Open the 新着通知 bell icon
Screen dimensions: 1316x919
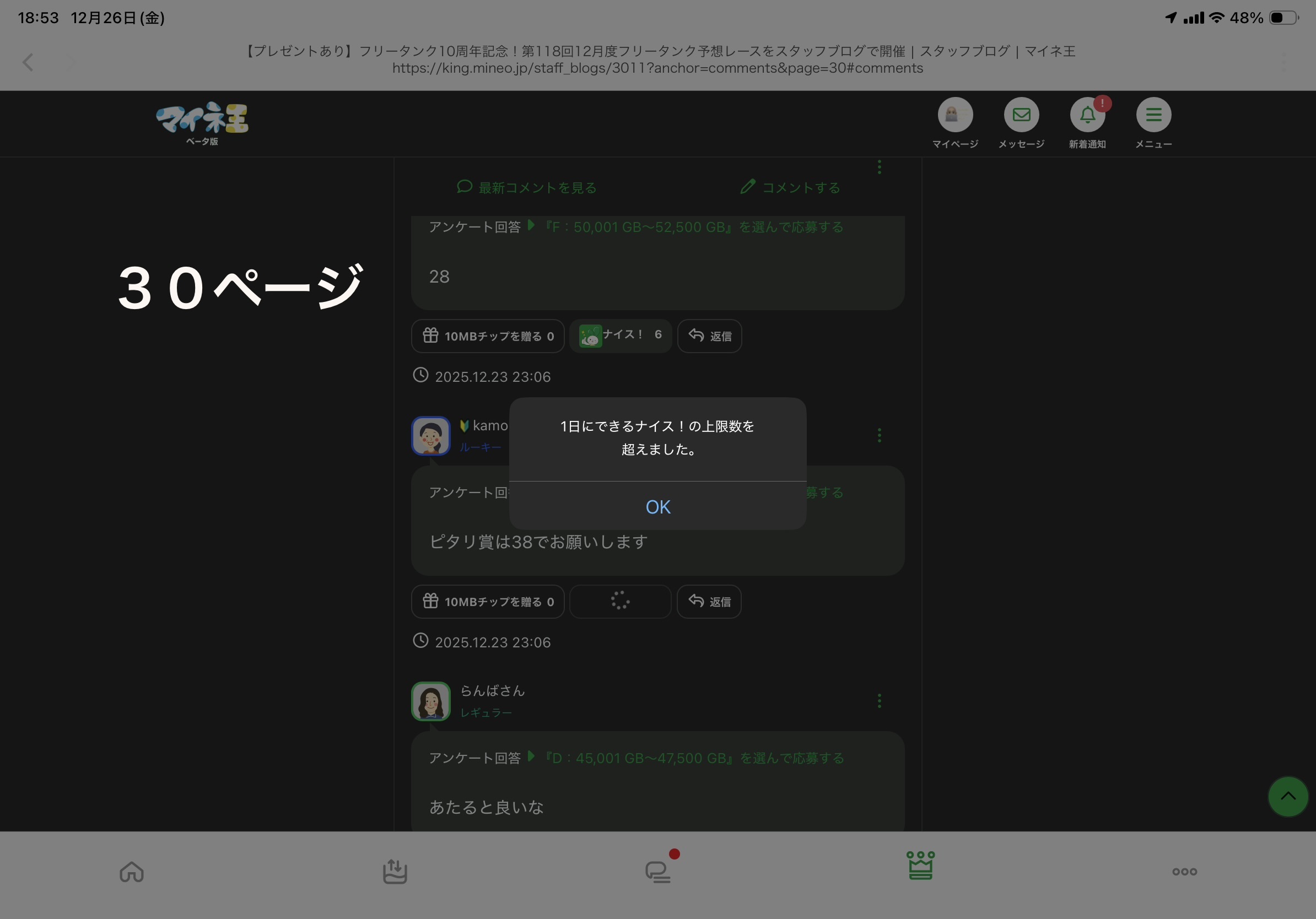pyautogui.click(x=1087, y=115)
